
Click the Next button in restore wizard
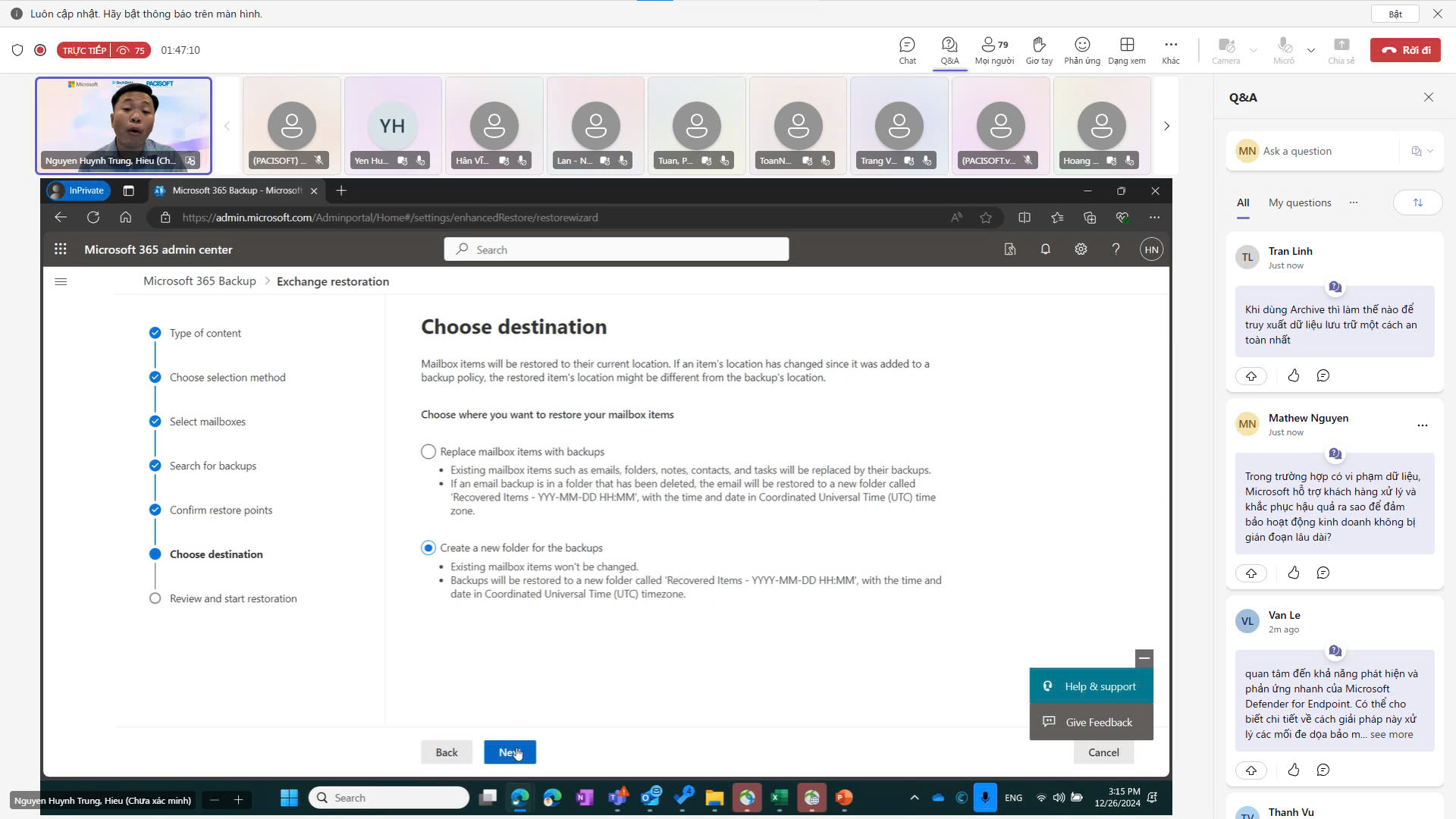click(x=510, y=752)
